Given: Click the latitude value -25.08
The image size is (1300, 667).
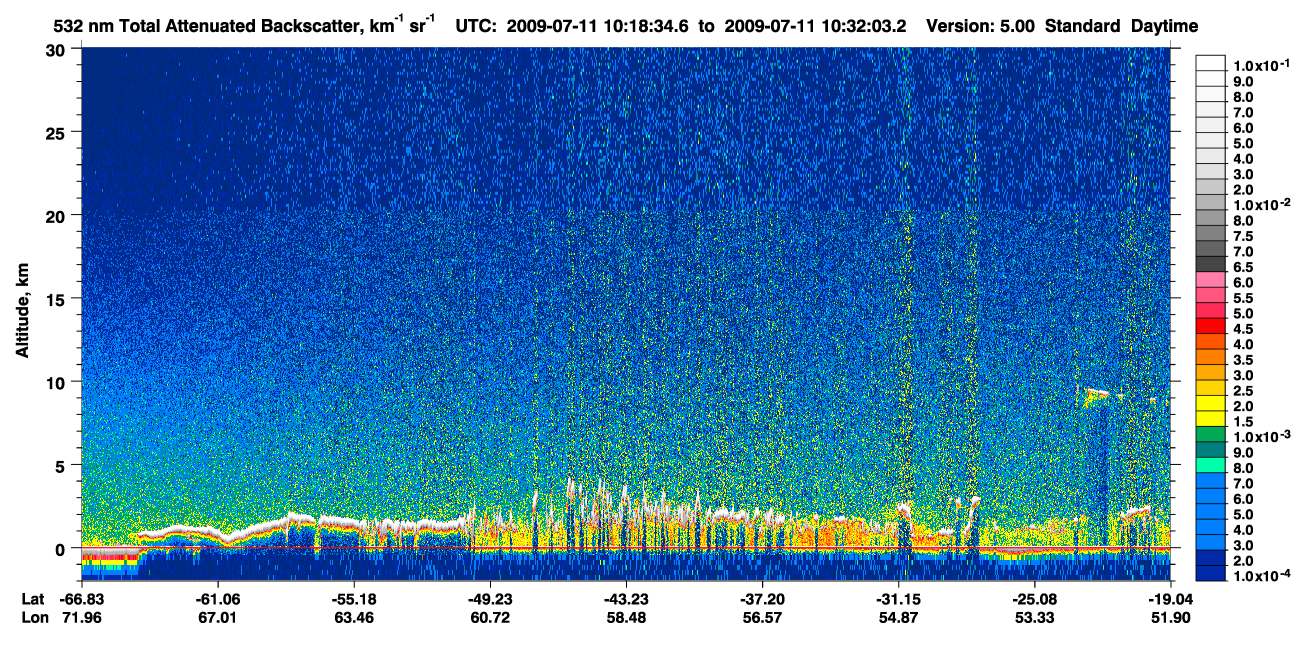Looking at the screenshot, I should (1034, 598).
